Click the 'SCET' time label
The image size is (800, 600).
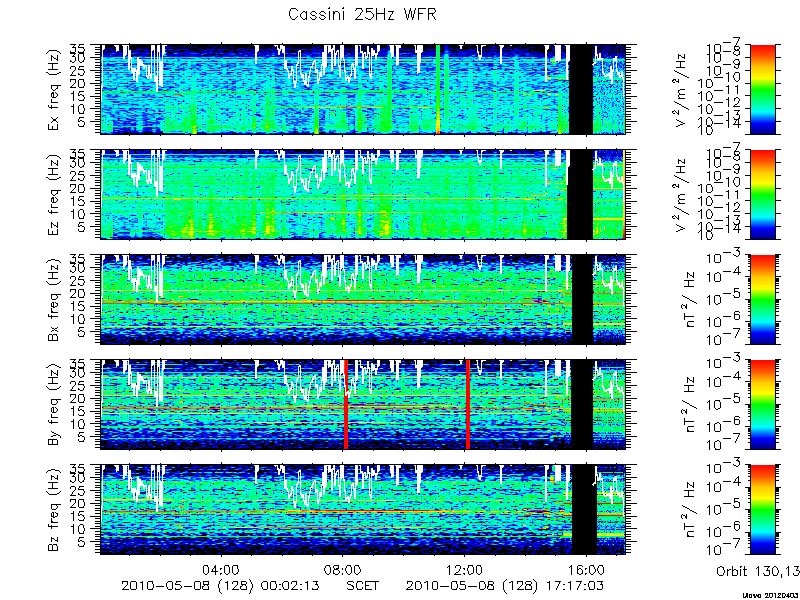coord(363,585)
